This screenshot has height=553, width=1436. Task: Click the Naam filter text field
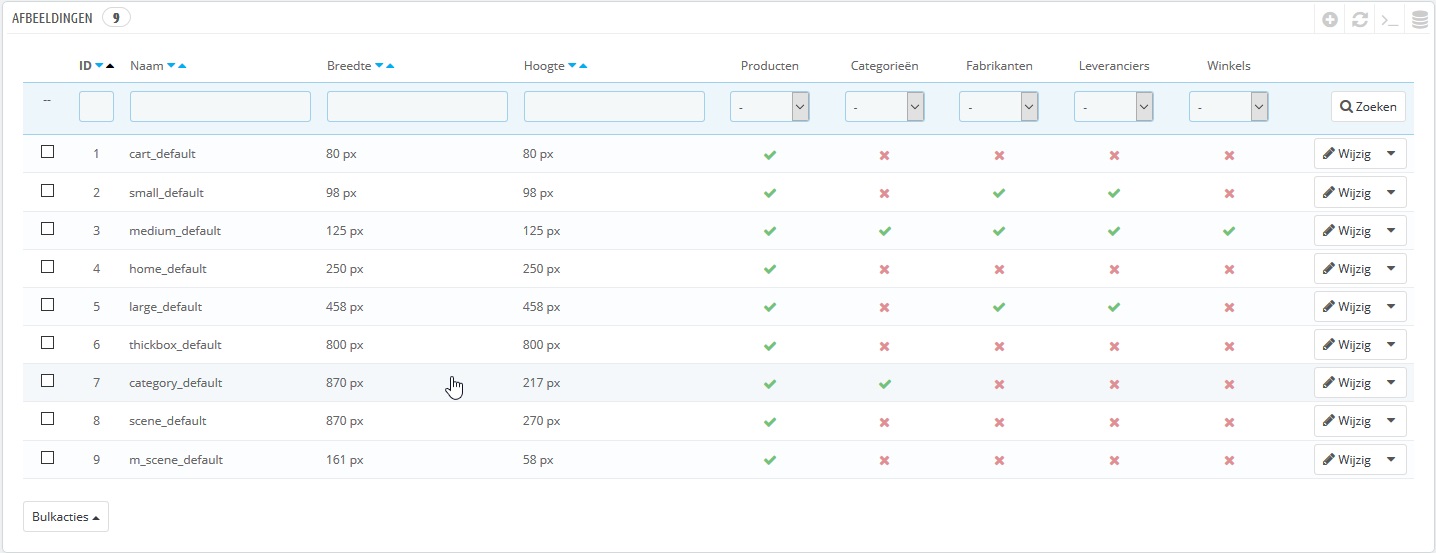pyautogui.click(x=220, y=107)
